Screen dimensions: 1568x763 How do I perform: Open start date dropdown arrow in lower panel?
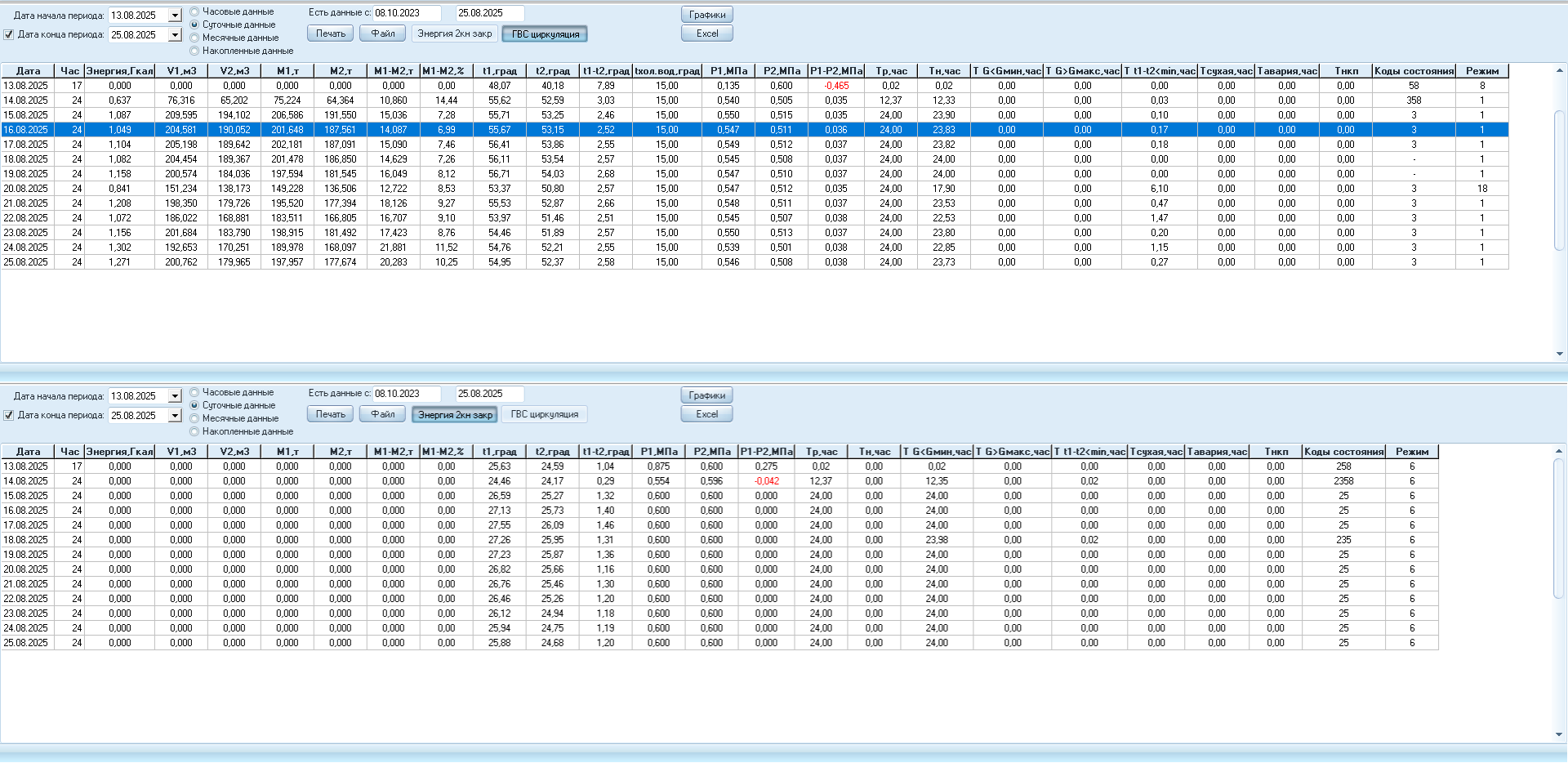(x=175, y=396)
